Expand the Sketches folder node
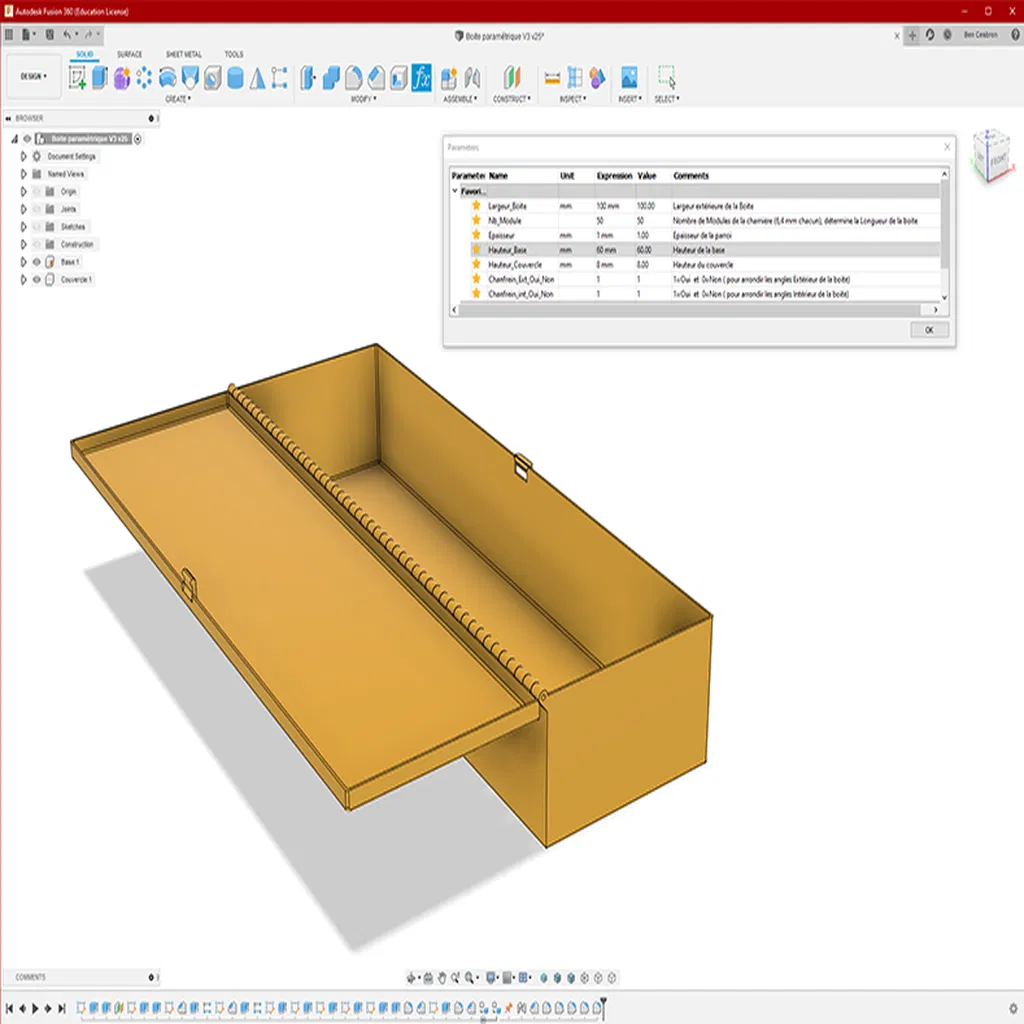The width and height of the screenshot is (1024, 1024). click(x=23, y=227)
